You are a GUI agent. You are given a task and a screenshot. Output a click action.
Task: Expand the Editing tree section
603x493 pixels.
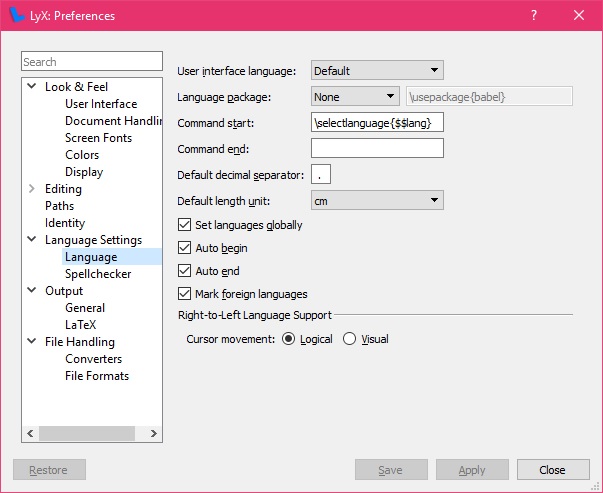(x=32, y=188)
